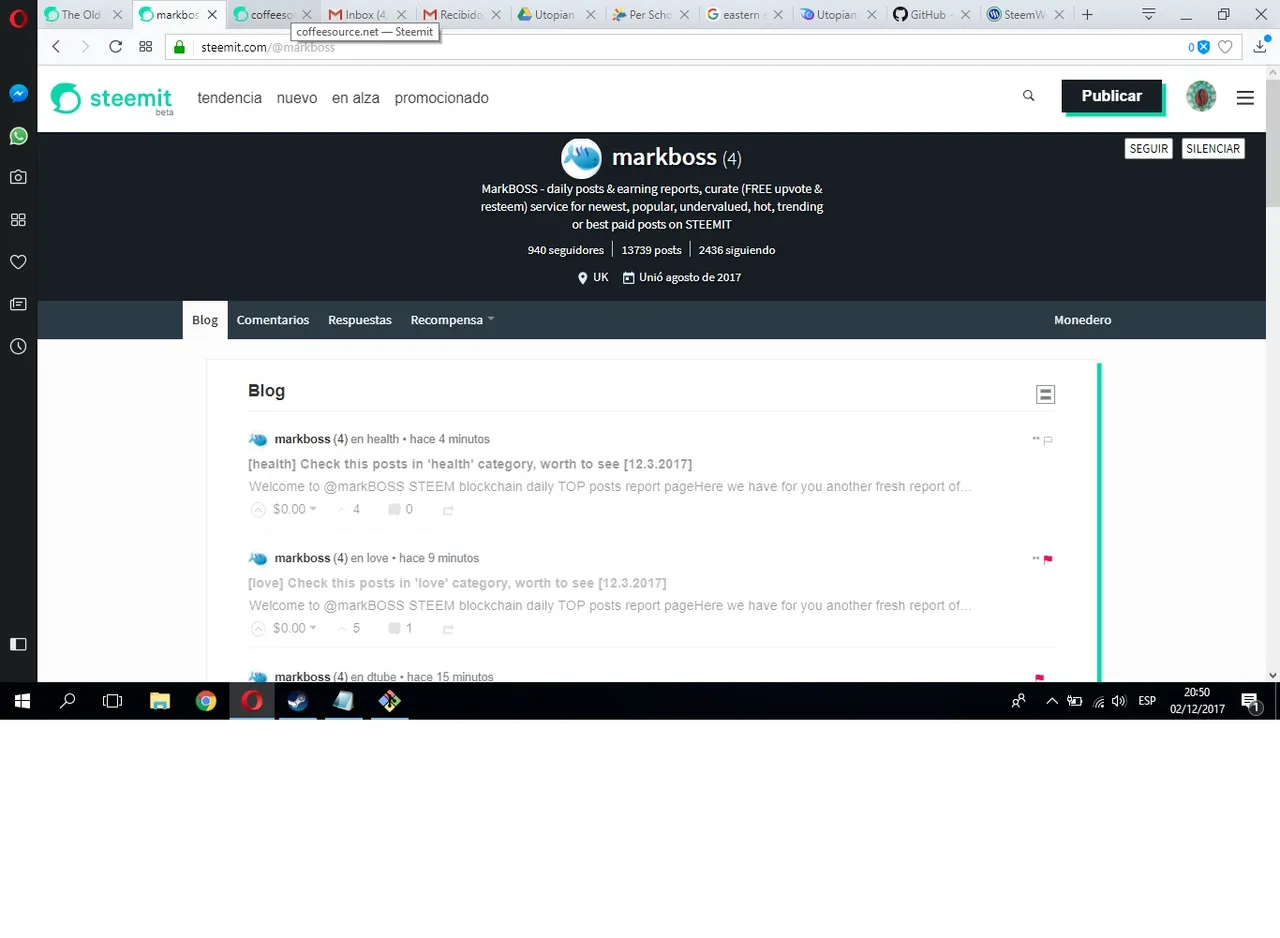Show voters list of the 'love' post
The height and width of the screenshot is (938, 1280).
pos(349,628)
